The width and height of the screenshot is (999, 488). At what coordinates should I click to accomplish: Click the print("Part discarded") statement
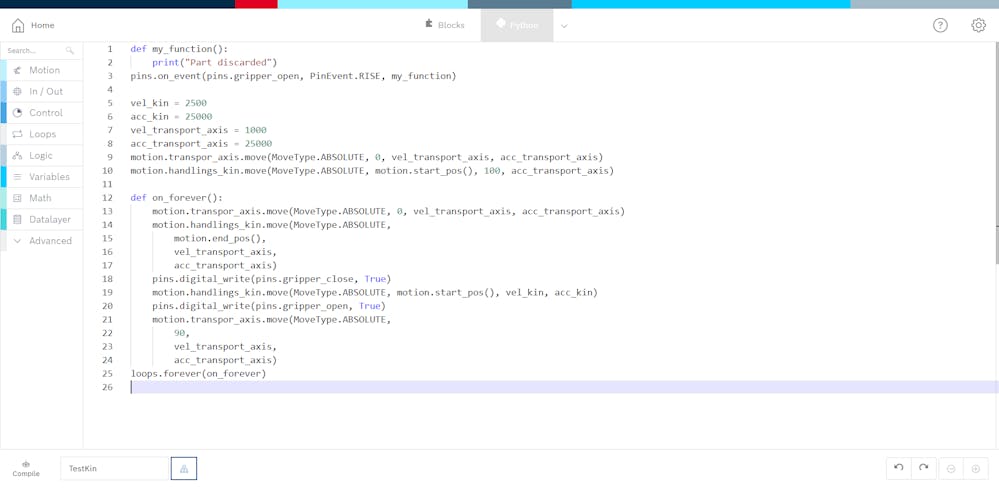click(215, 62)
